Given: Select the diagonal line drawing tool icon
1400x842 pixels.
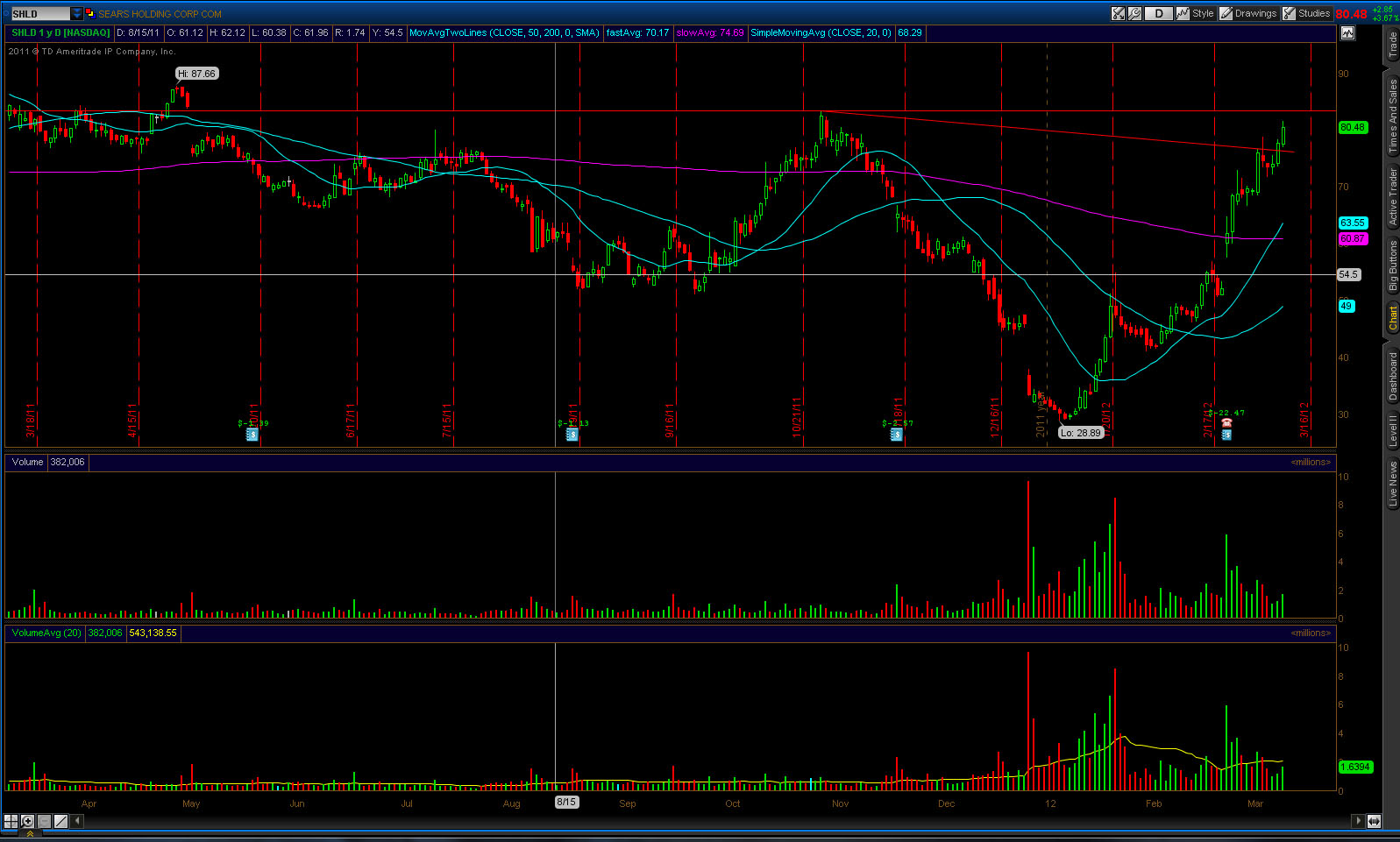Looking at the screenshot, I should point(60,821).
